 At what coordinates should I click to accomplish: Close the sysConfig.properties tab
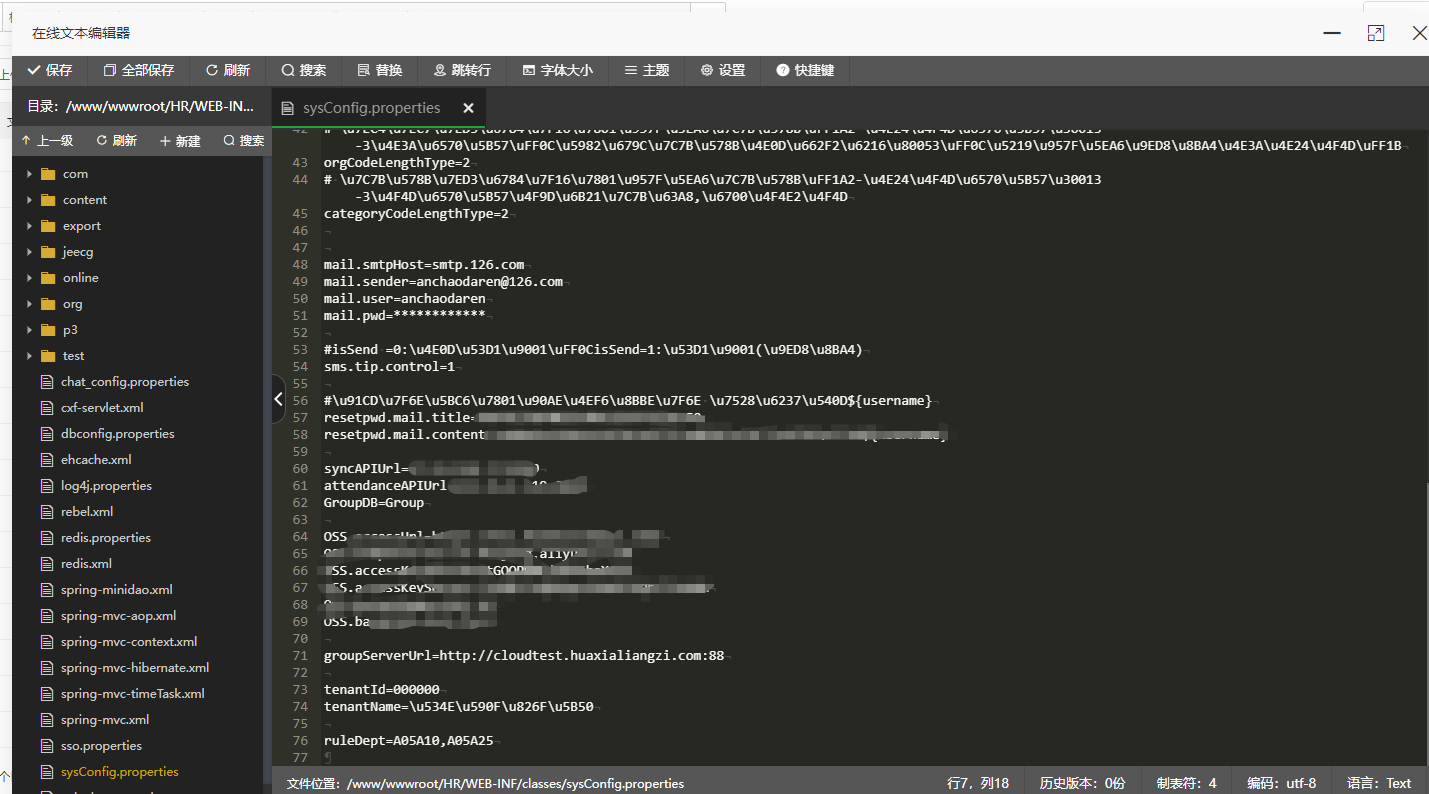[468, 108]
